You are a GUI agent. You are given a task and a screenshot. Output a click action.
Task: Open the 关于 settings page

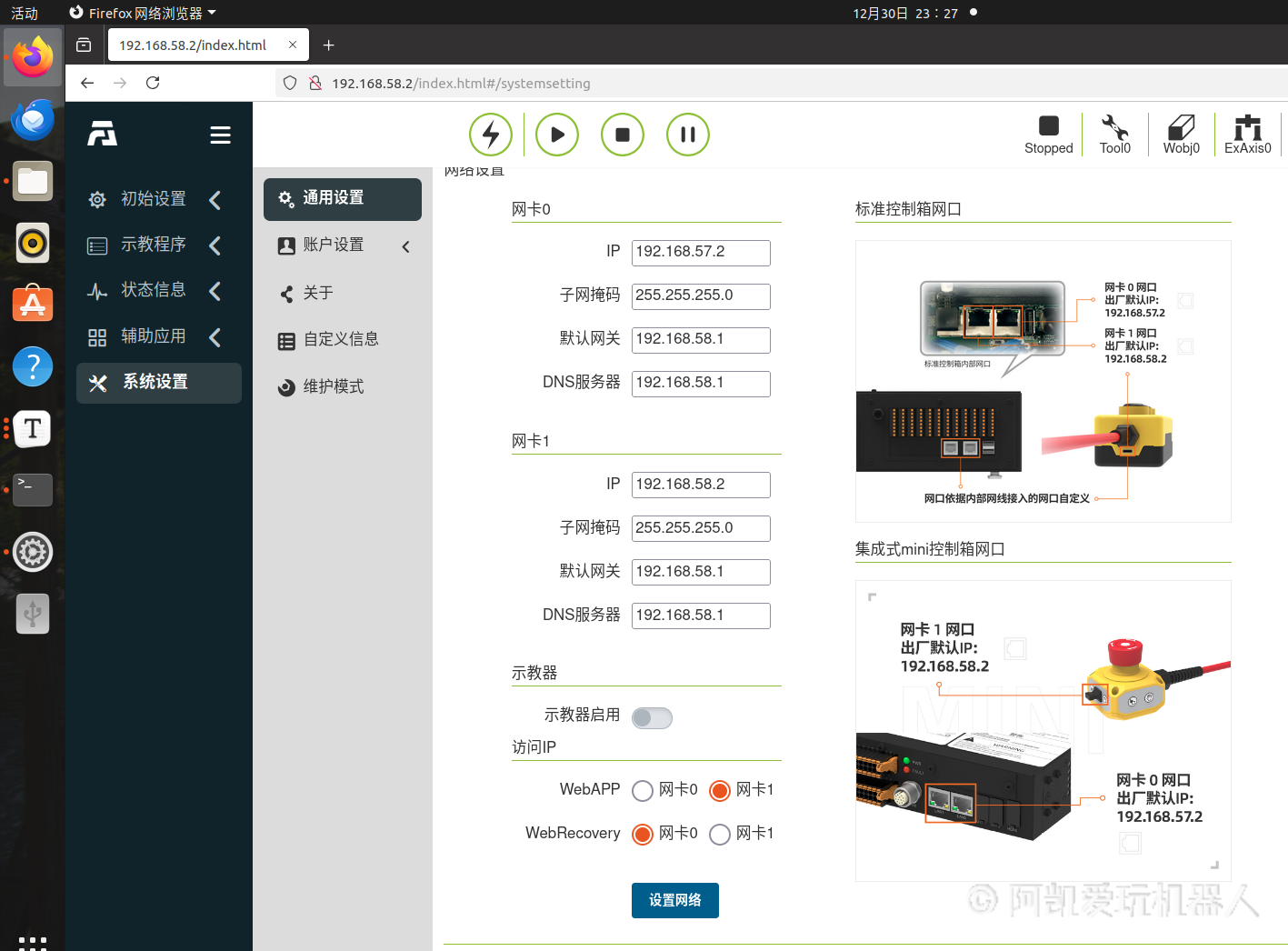(x=318, y=293)
